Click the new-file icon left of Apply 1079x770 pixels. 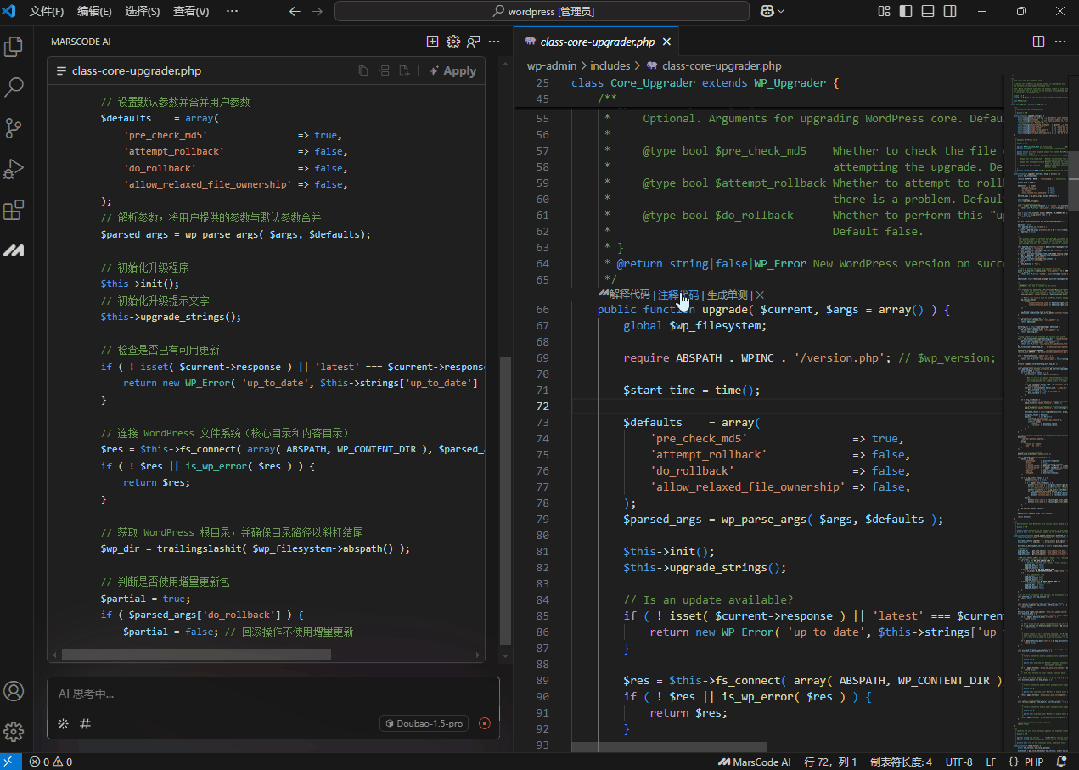[x=405, y=71]
